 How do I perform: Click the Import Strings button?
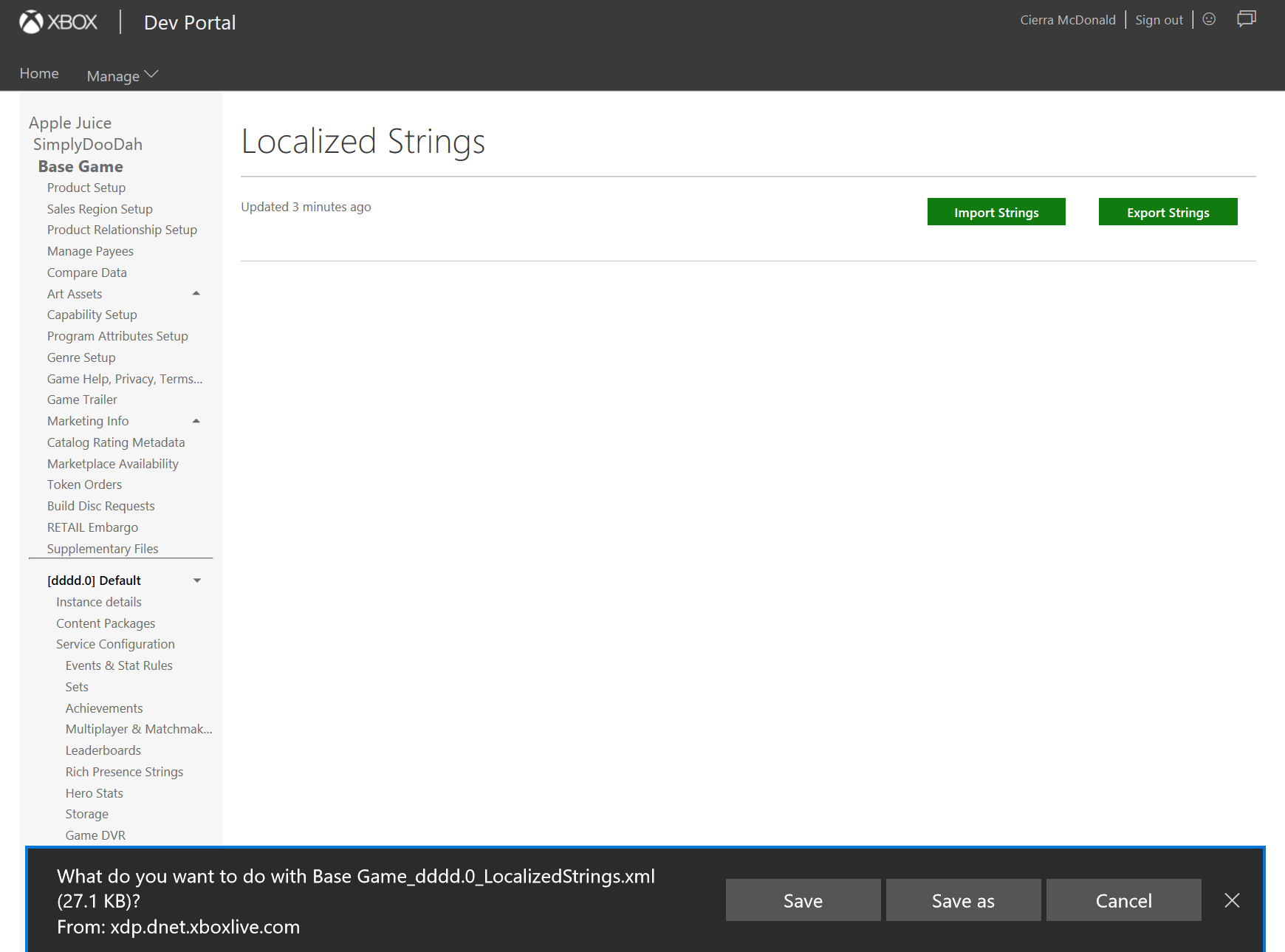point(996,212)
